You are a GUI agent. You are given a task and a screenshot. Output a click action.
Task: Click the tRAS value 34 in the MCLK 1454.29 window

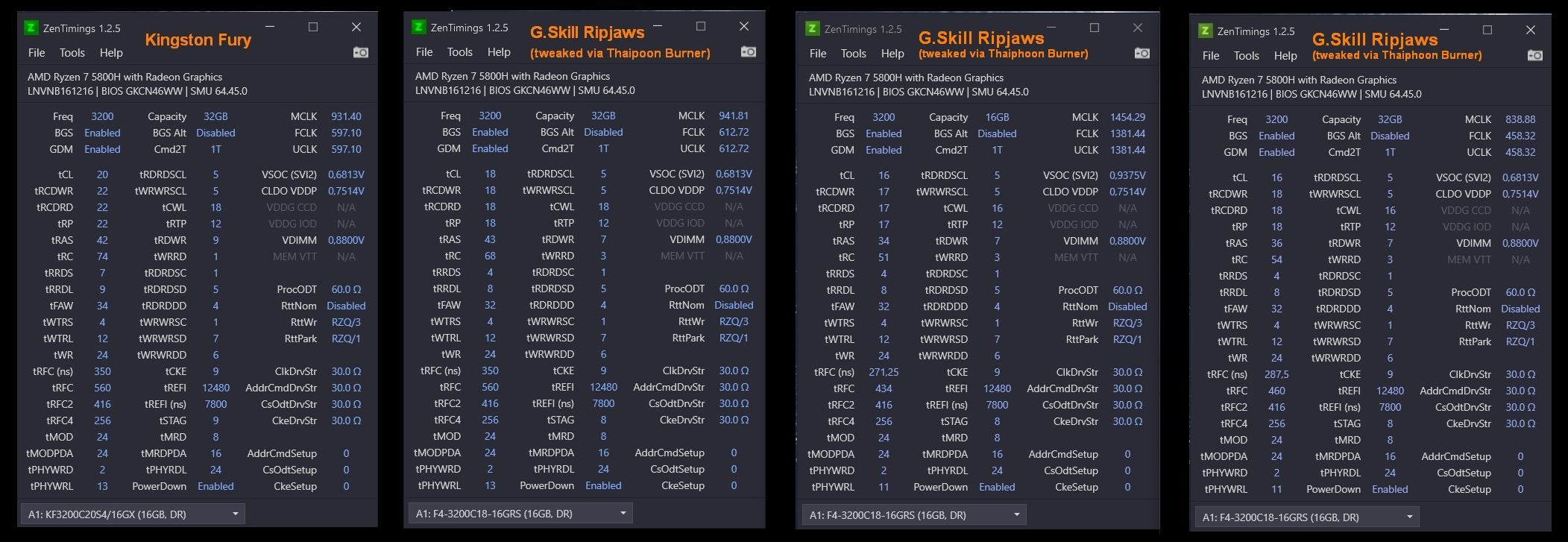(x=884, y=241)
